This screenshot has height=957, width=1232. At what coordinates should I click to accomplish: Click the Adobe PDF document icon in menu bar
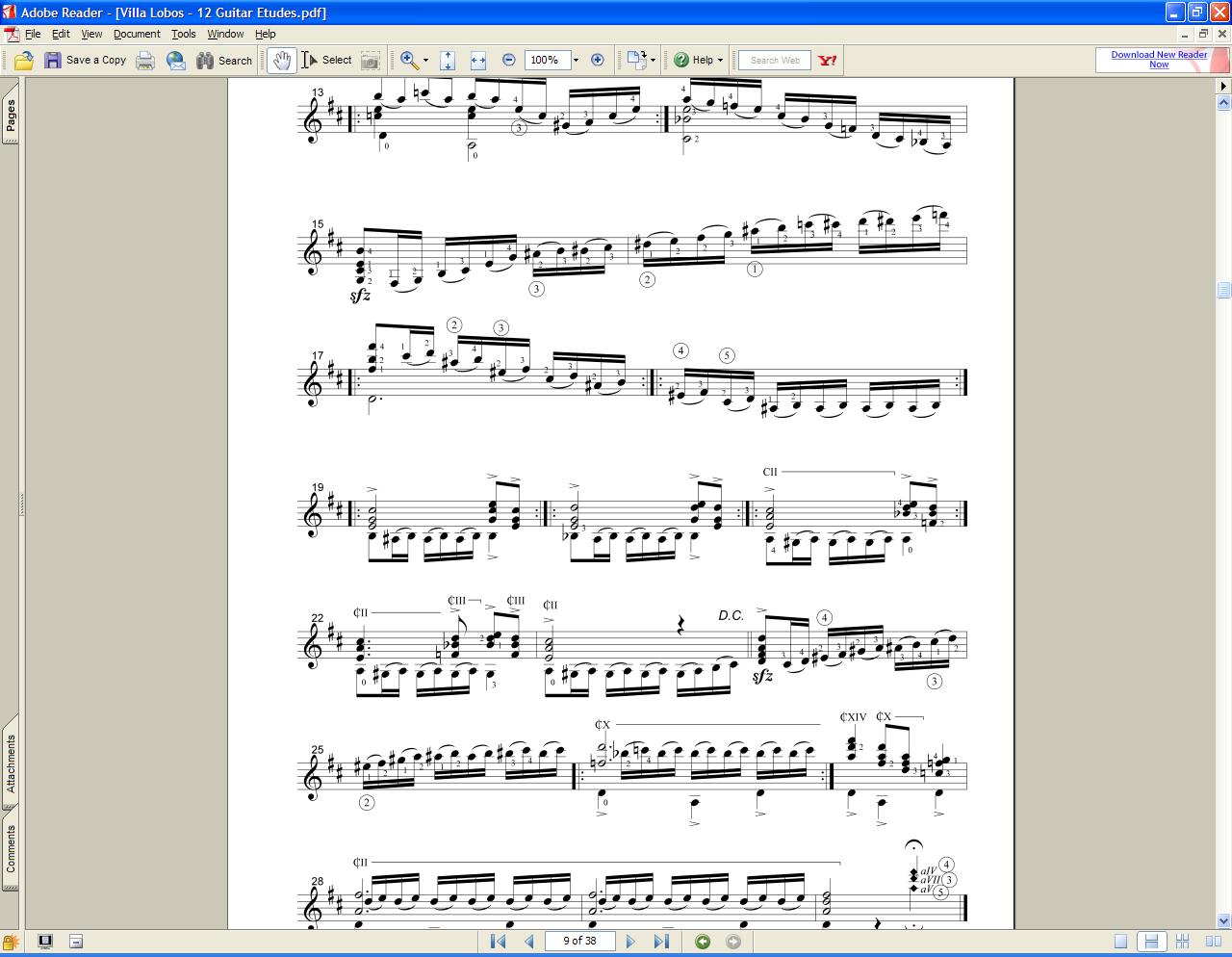(x=12, y=34)
